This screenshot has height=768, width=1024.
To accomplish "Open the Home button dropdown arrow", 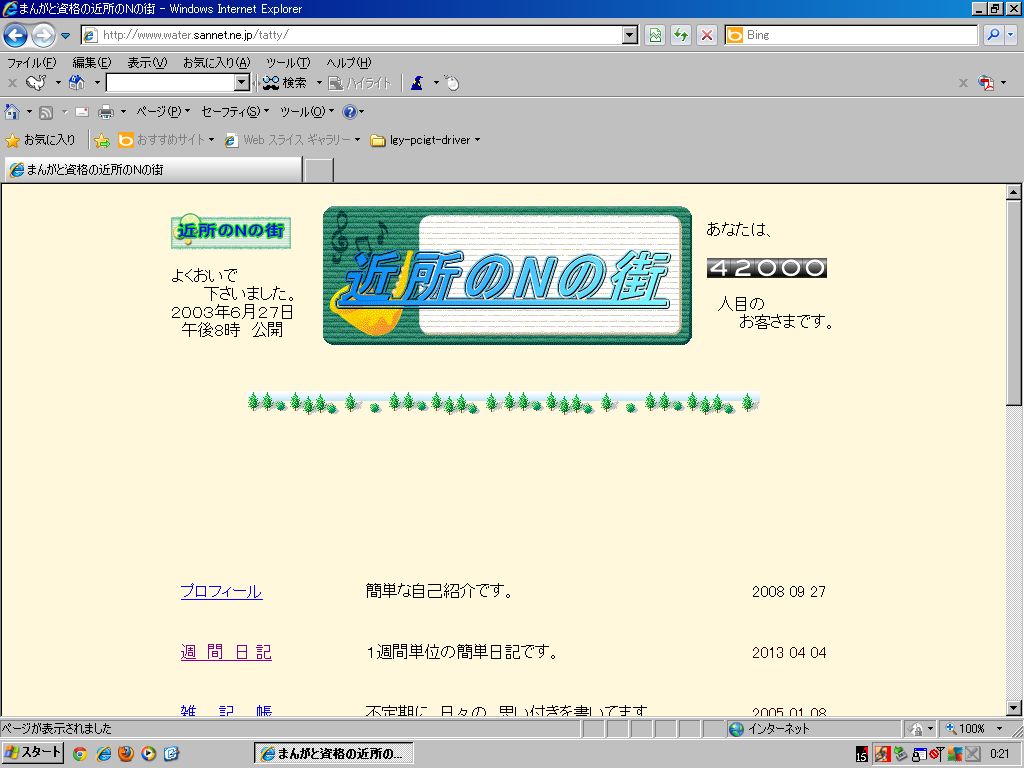I will (x=29, y=112).
